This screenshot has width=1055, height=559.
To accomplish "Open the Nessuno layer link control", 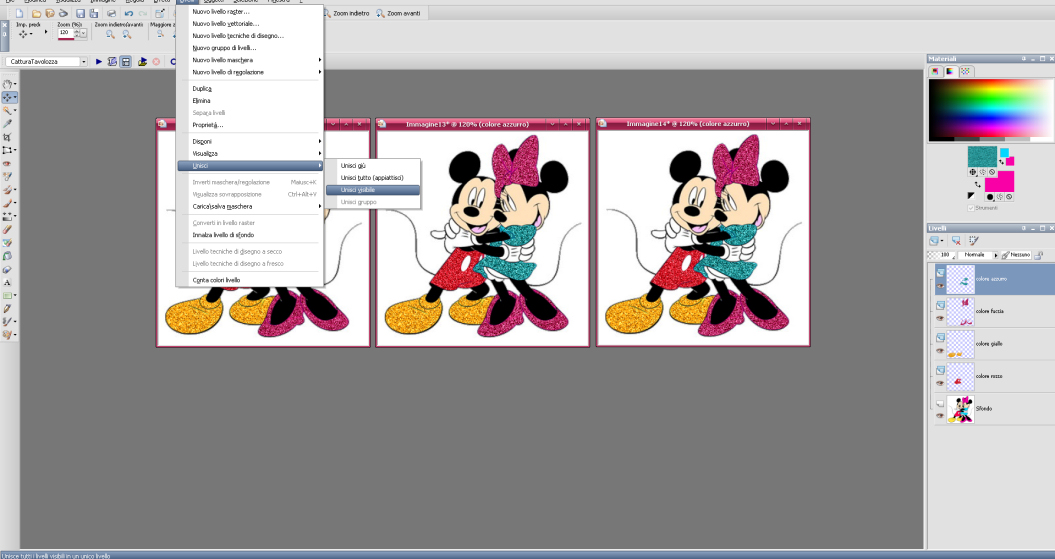I will tap(1016, 256).
